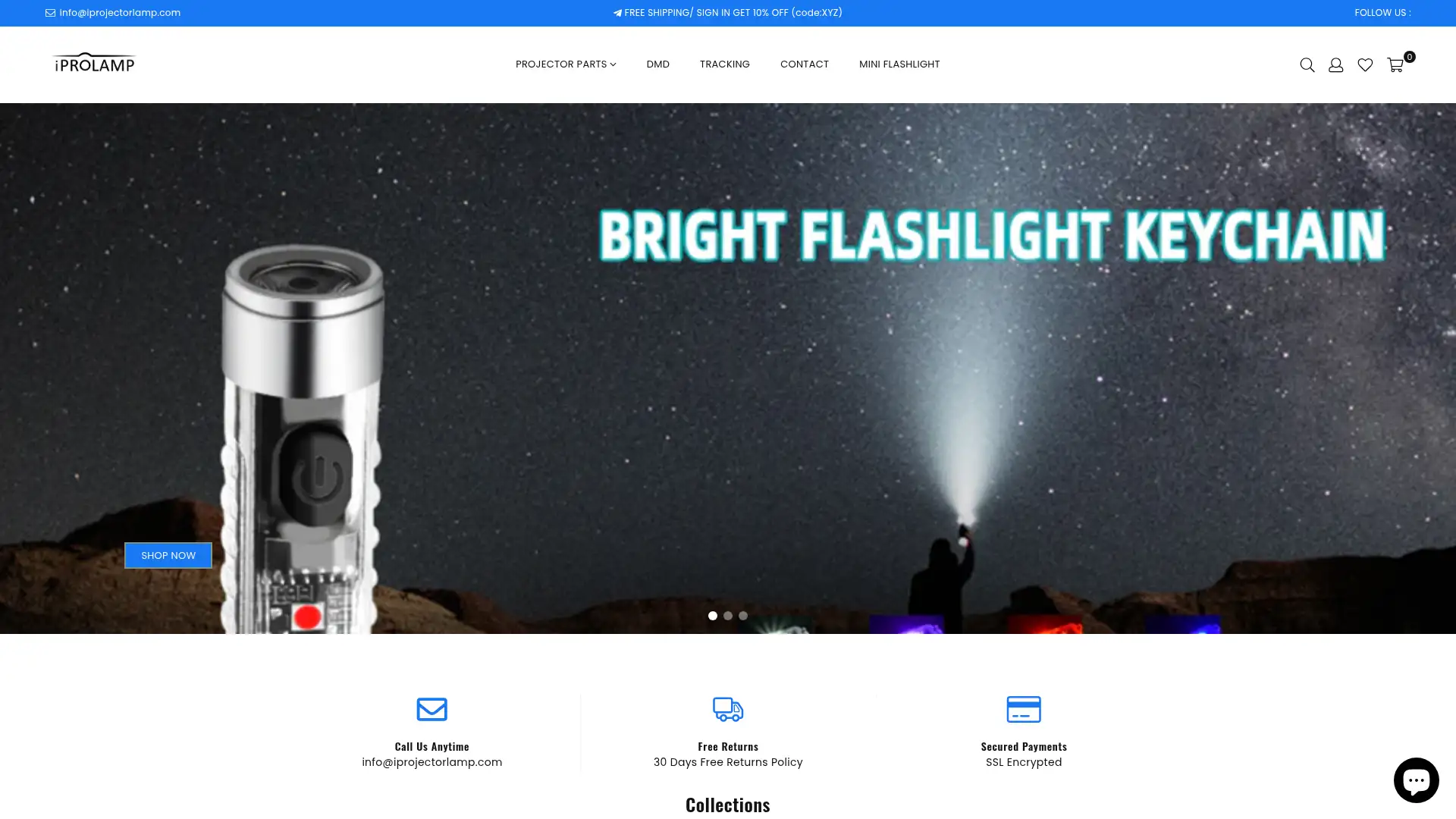Click the iPROLAMP logo
The height and width of the screenshot is (819, 1456).
(93, 64)
